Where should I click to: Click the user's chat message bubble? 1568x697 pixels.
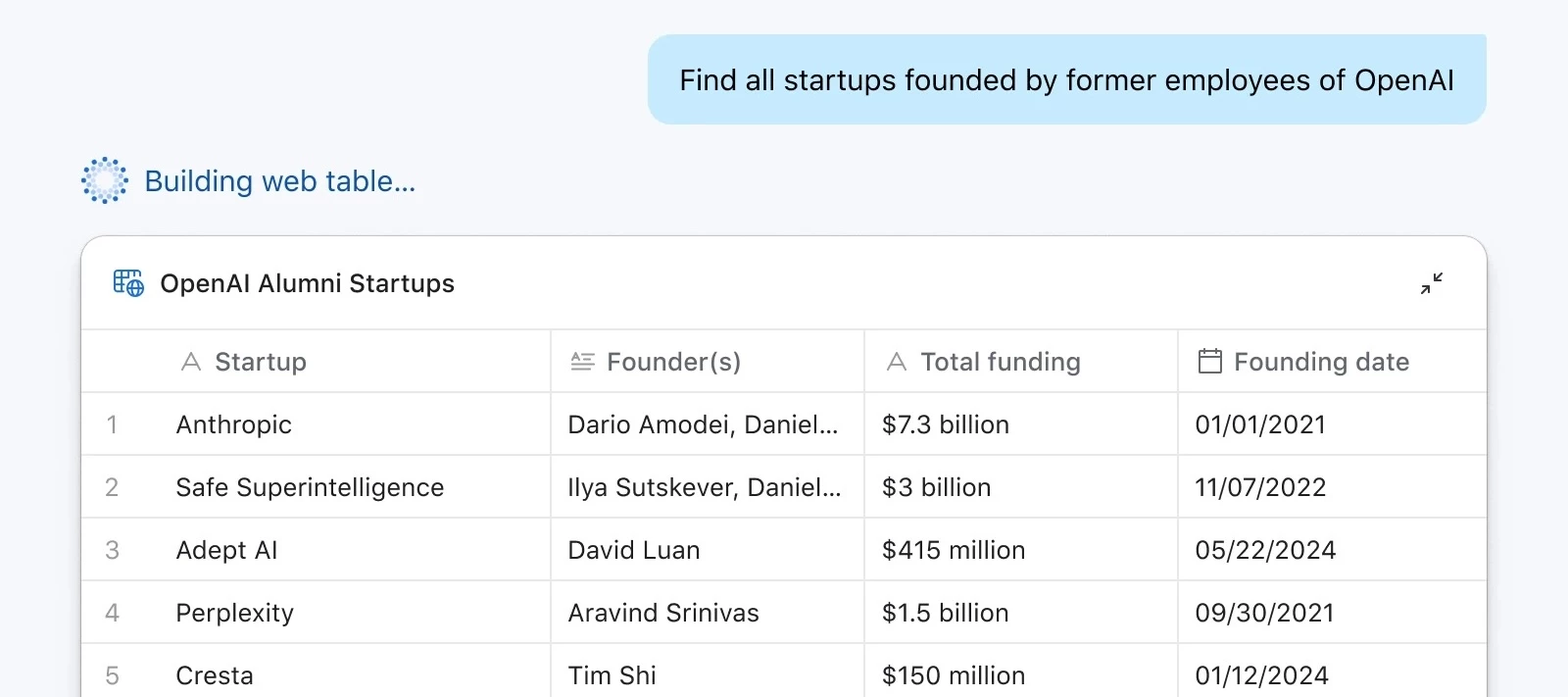(x=1066, y=79)
